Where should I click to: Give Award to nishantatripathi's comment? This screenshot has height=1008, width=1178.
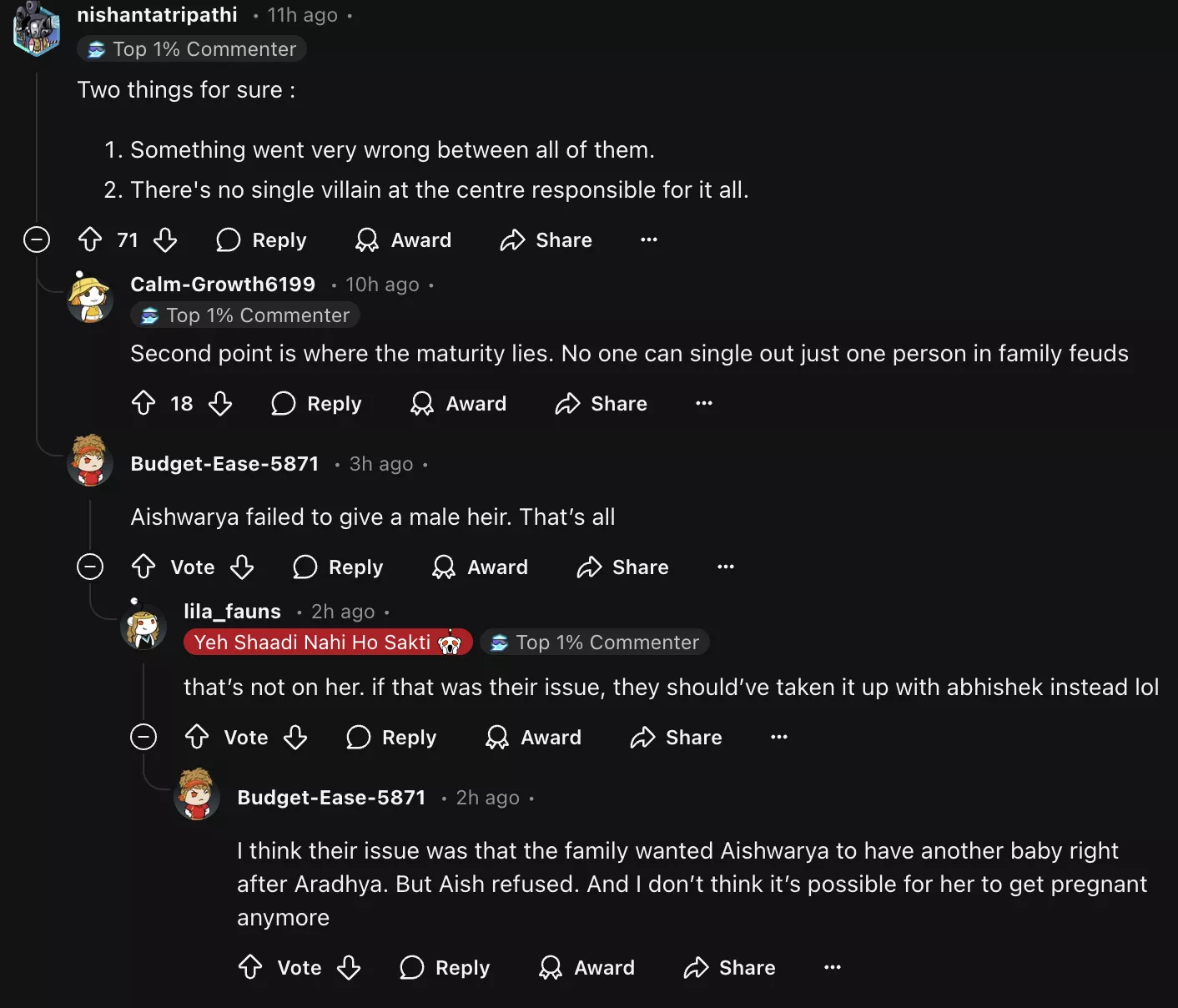(x=404, y=240)
